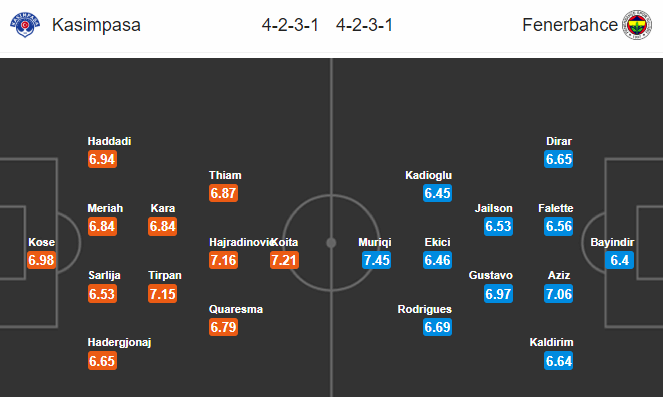The image size is (663, 397).
Task: Select Thiam's 6.87 rating badge
Action: click(223, 193)
